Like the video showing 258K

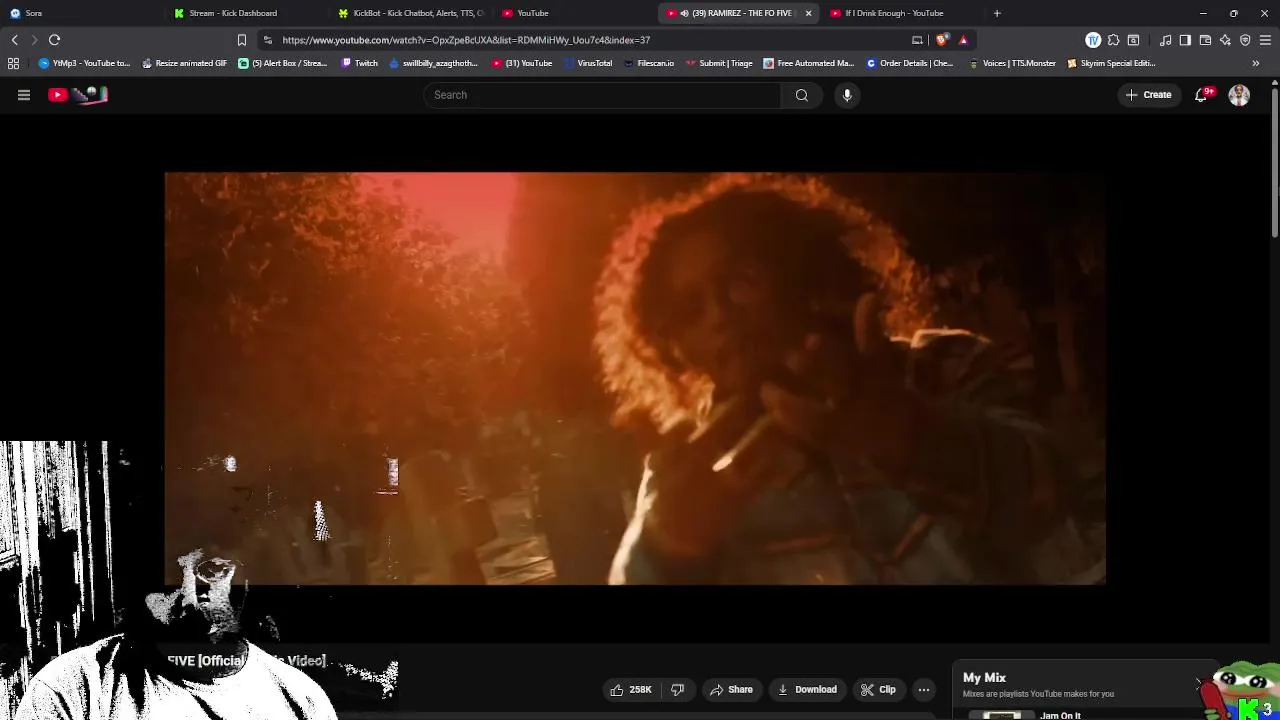pos(631,689)
